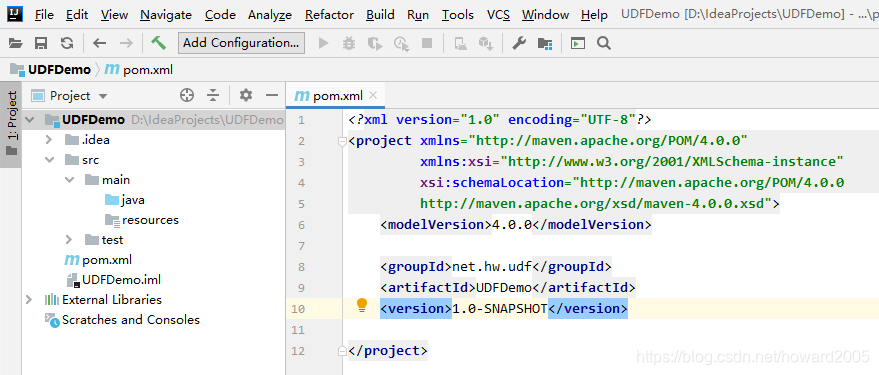Viewport: 879px width, 375px height.
Task: Click the Add Configuration button
Action: 241,43
